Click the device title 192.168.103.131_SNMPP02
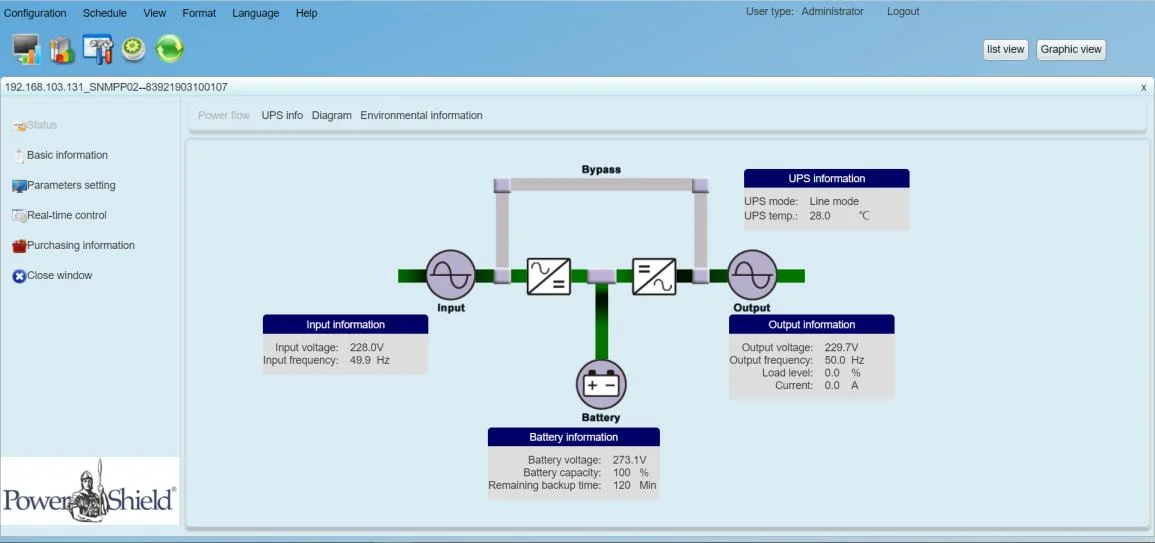1155x543 pixels. click(116, 87)
